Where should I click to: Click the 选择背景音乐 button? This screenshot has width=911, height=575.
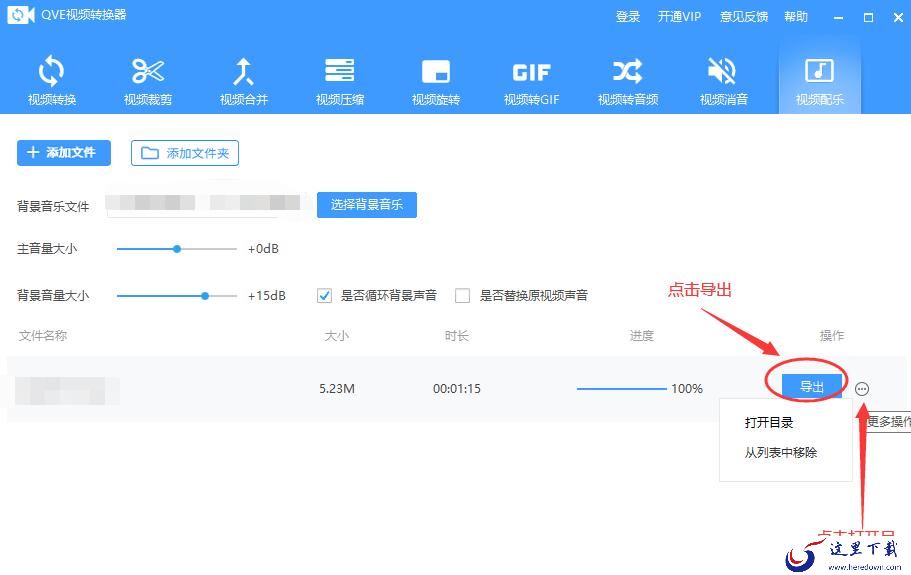[366, 205]
